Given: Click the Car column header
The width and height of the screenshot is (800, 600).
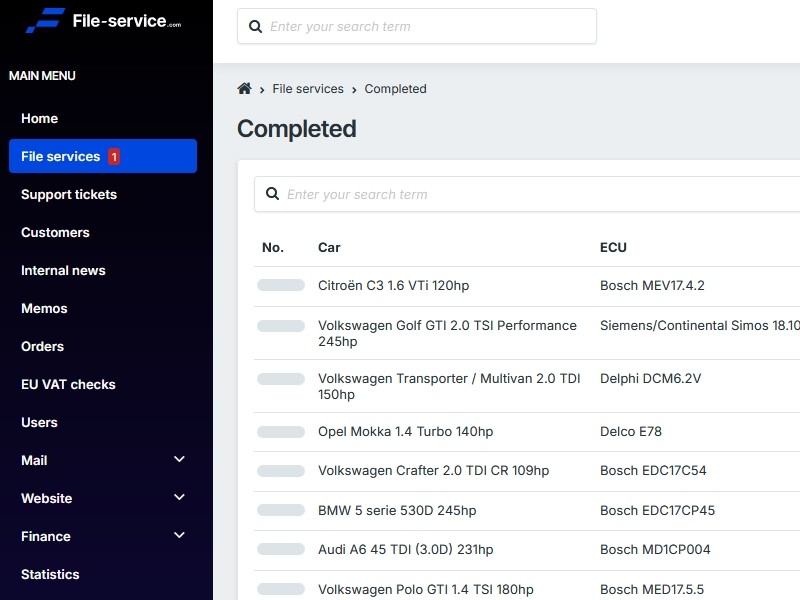Looking at the screenshot, I should 329,247.
